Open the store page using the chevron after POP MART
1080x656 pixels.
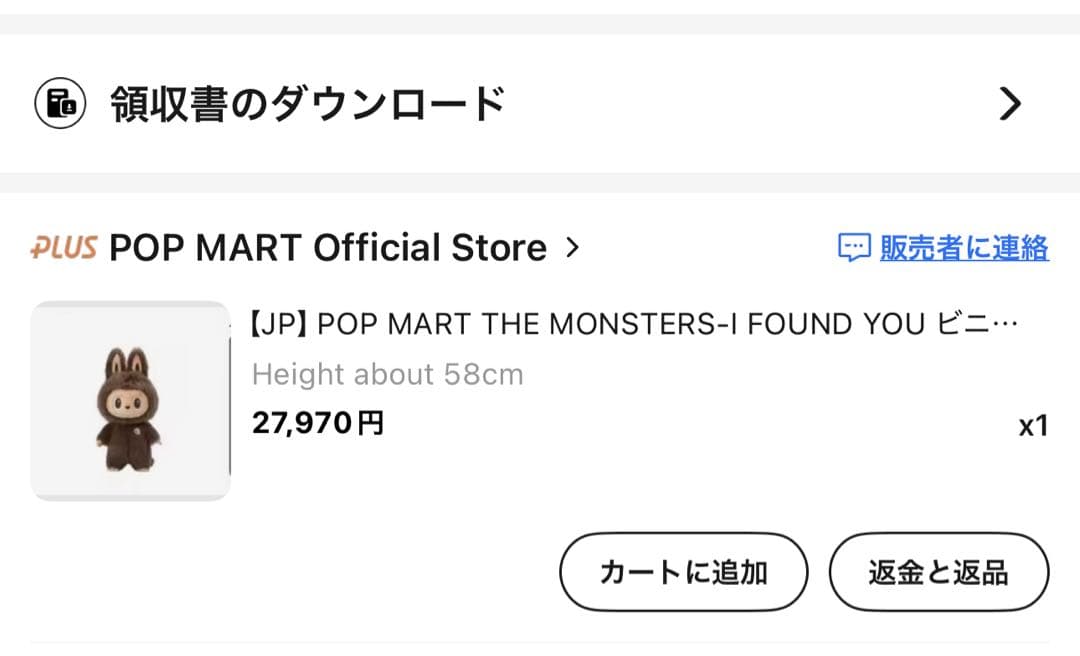pos(574,249)
